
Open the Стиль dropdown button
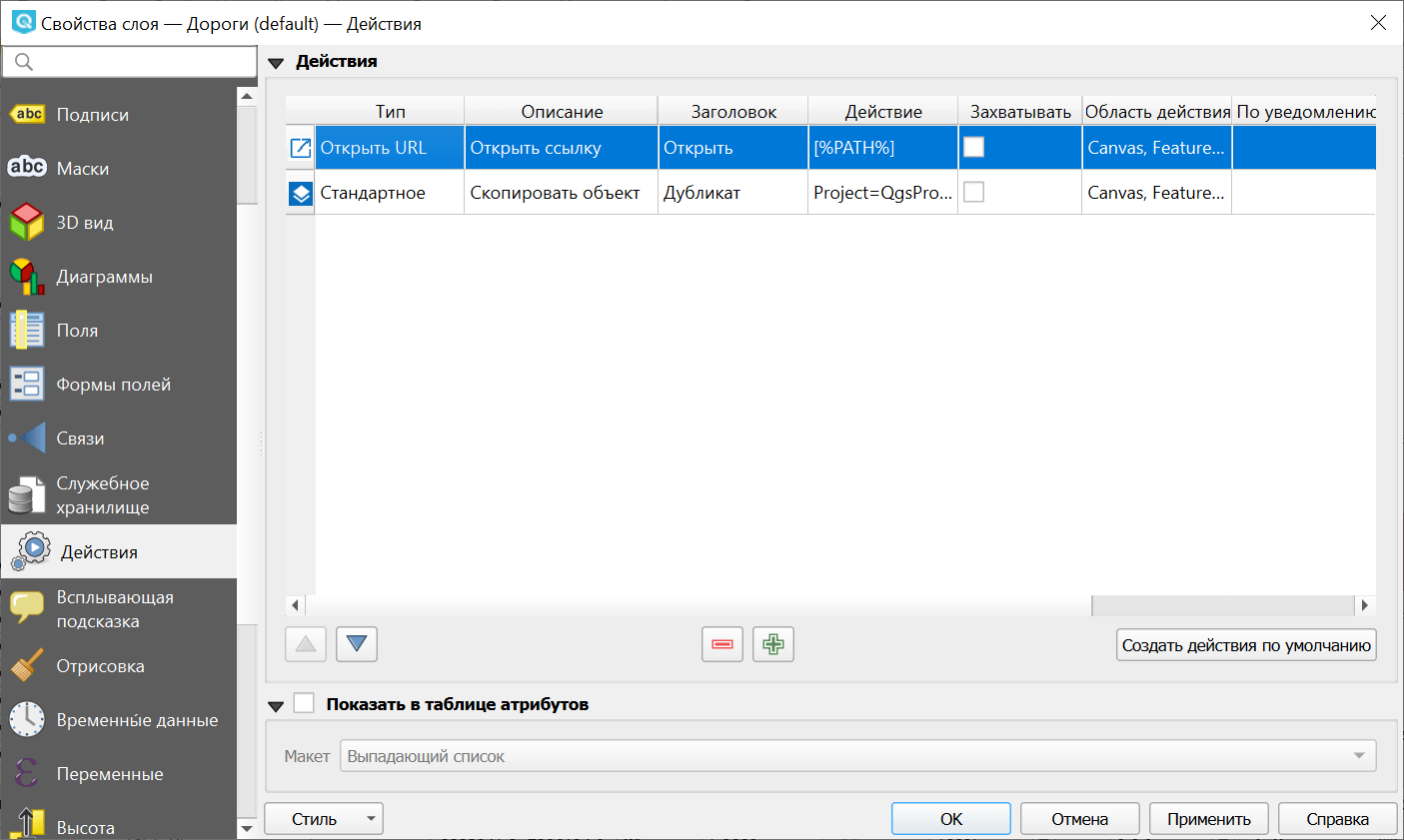point(323,819)
